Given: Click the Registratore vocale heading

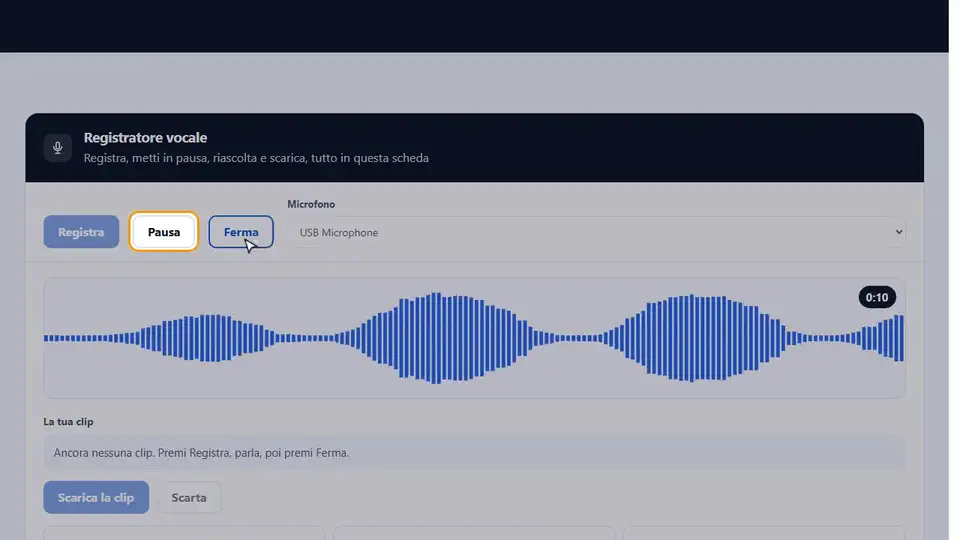Looking at the screenshot, I should tap(145, 138).
